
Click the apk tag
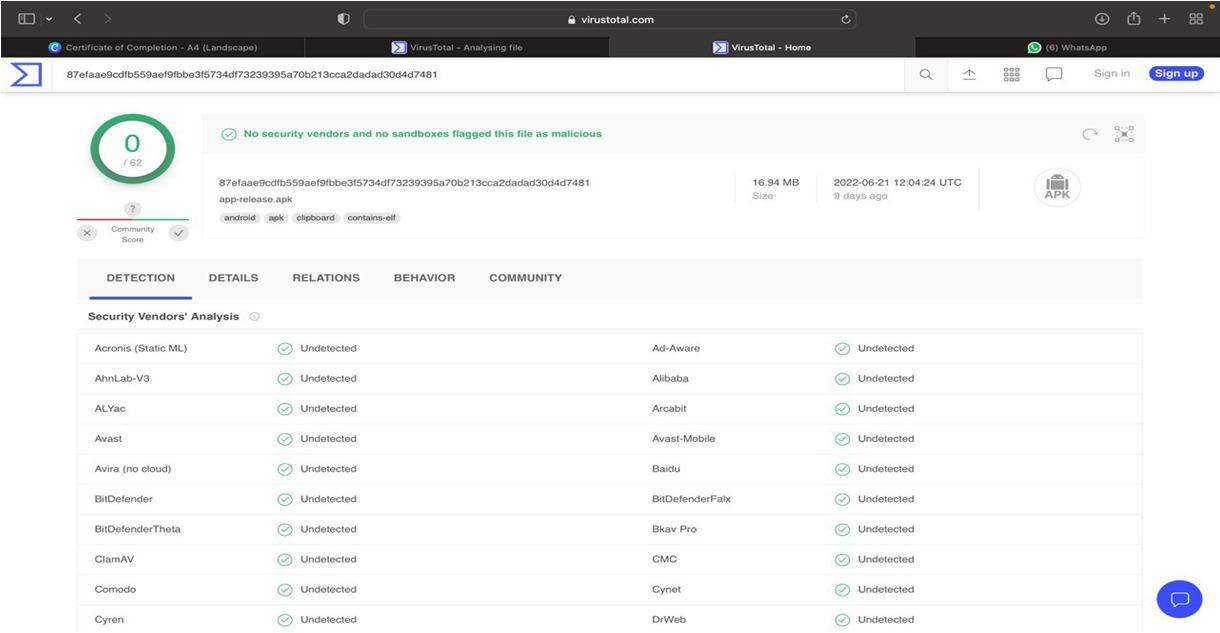(276, 218)
